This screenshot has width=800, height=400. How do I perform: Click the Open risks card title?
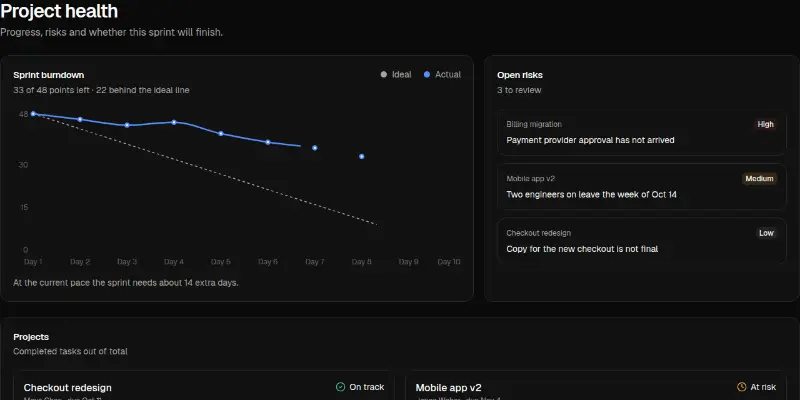click(x=520, y=75)
